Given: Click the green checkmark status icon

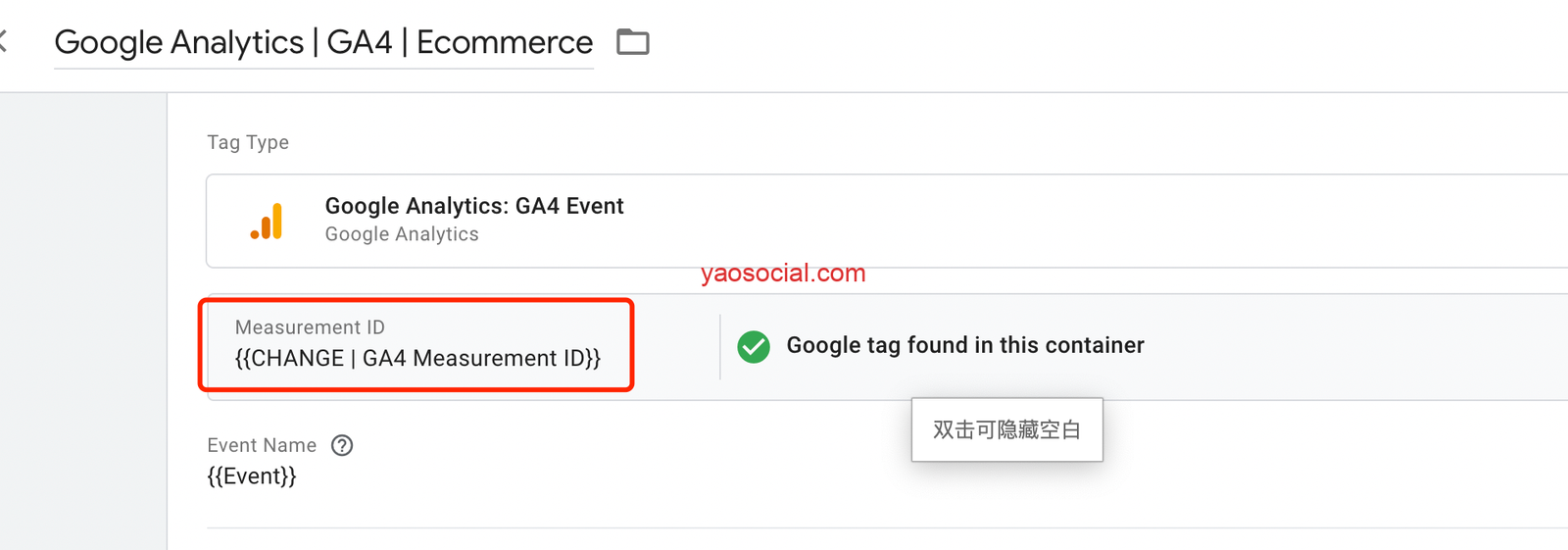Looking at the screenshot, I should pos(753,346).
